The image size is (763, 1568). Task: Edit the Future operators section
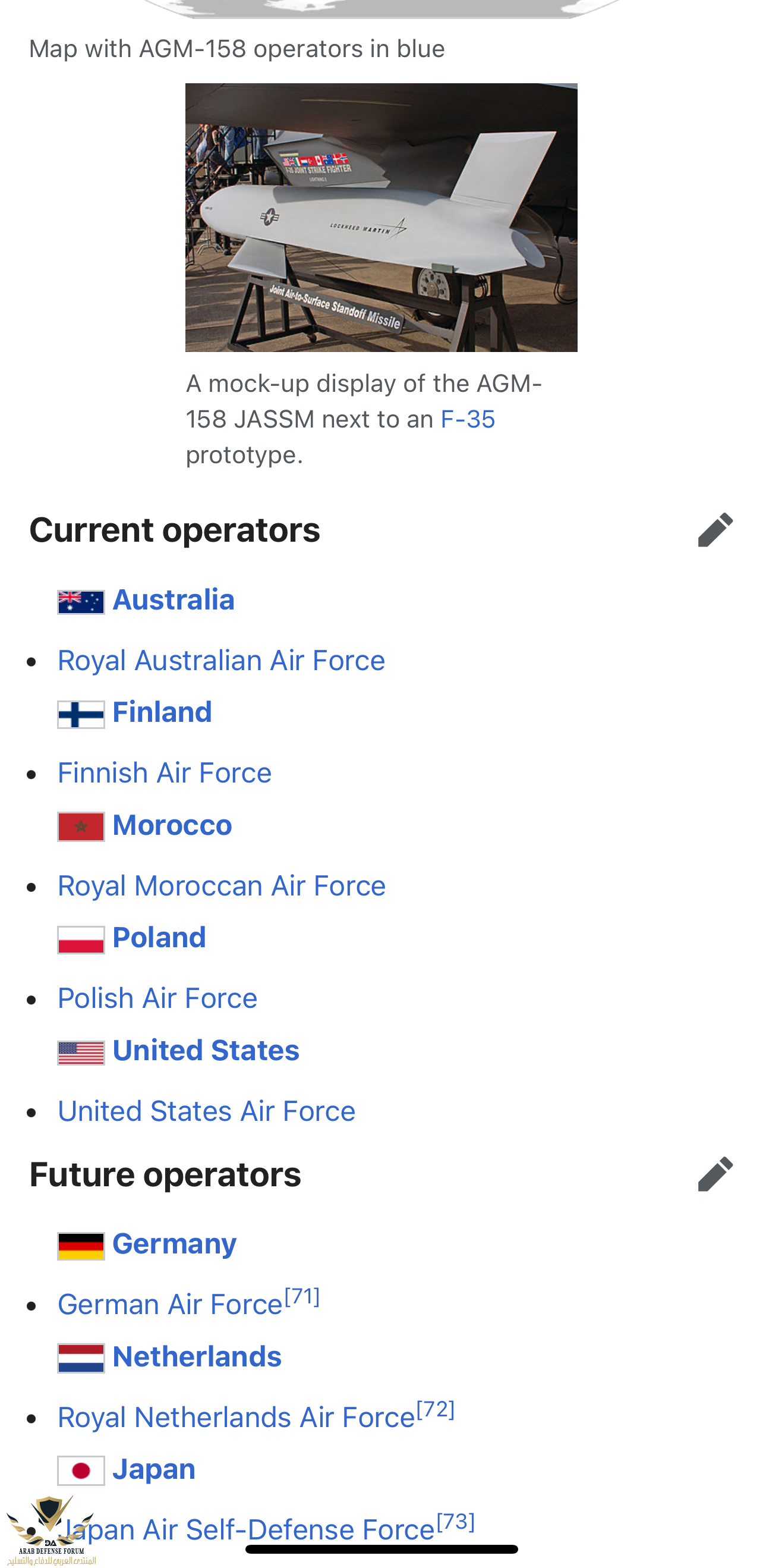(715, 1174)
